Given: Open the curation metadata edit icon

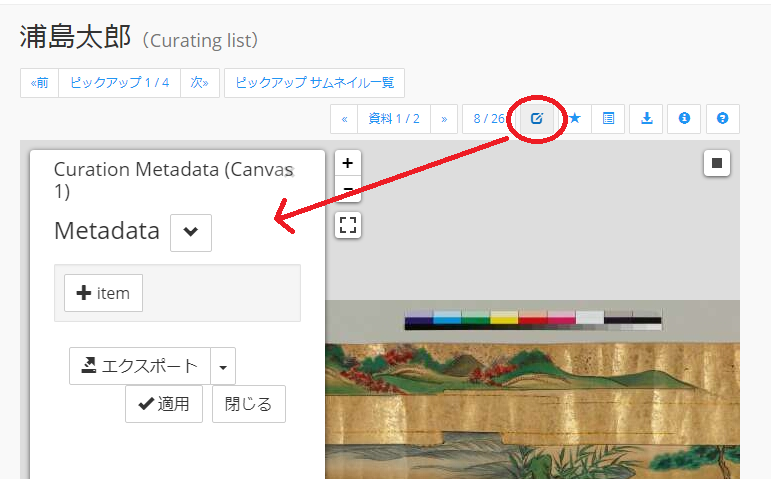Looking at the screenshot, I should (536, 119).
